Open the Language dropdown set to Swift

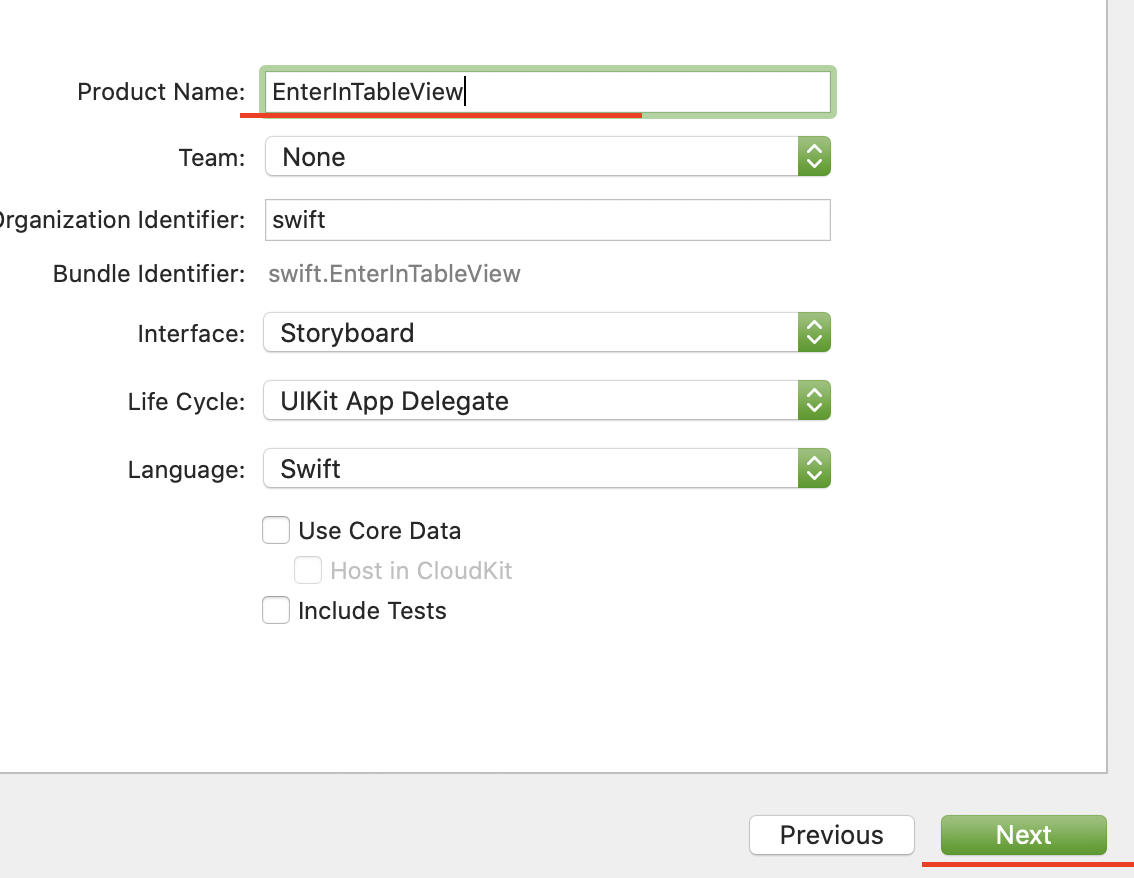530,469
